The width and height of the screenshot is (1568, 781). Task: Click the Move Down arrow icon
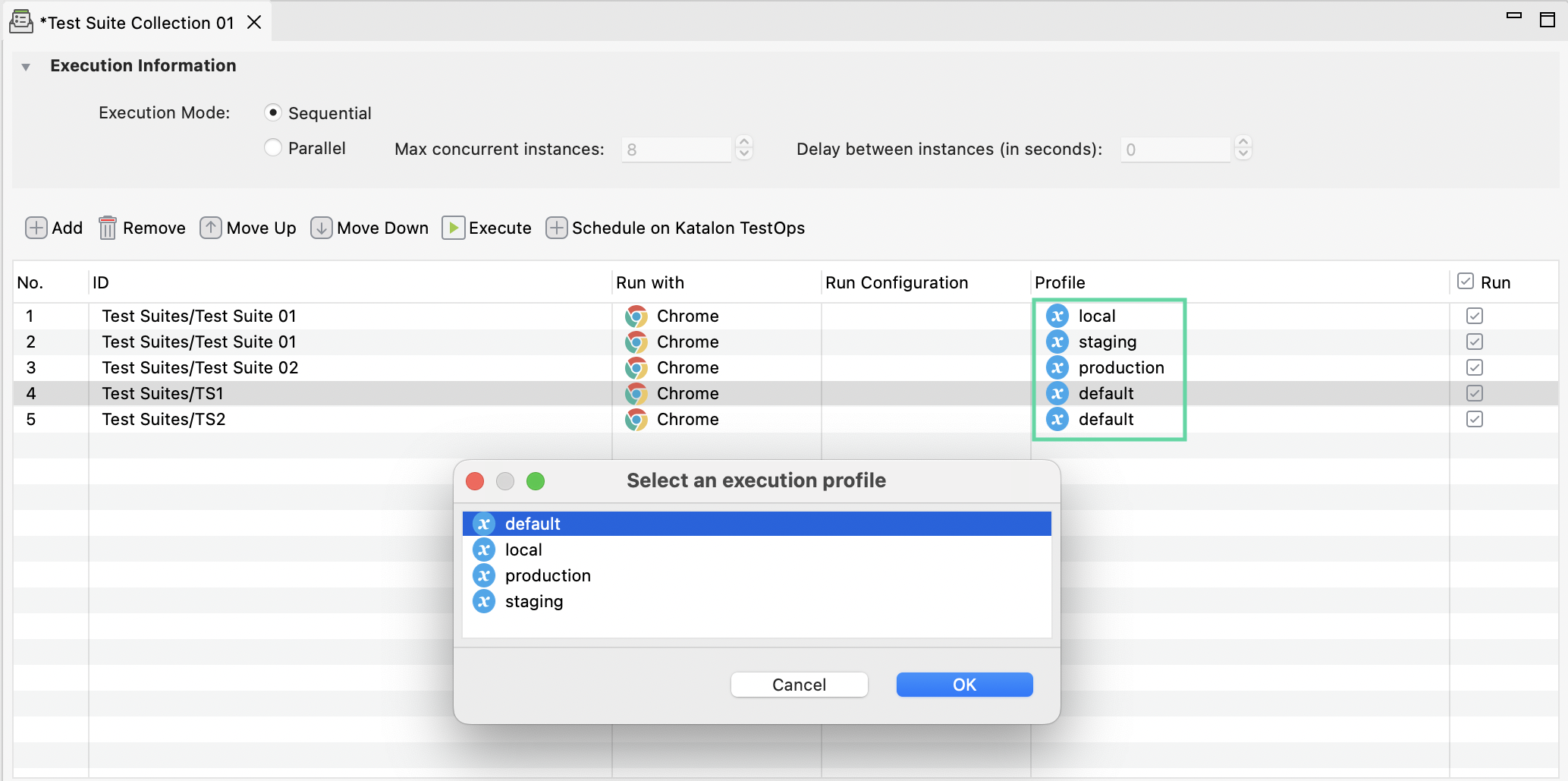tap(320, 228)
